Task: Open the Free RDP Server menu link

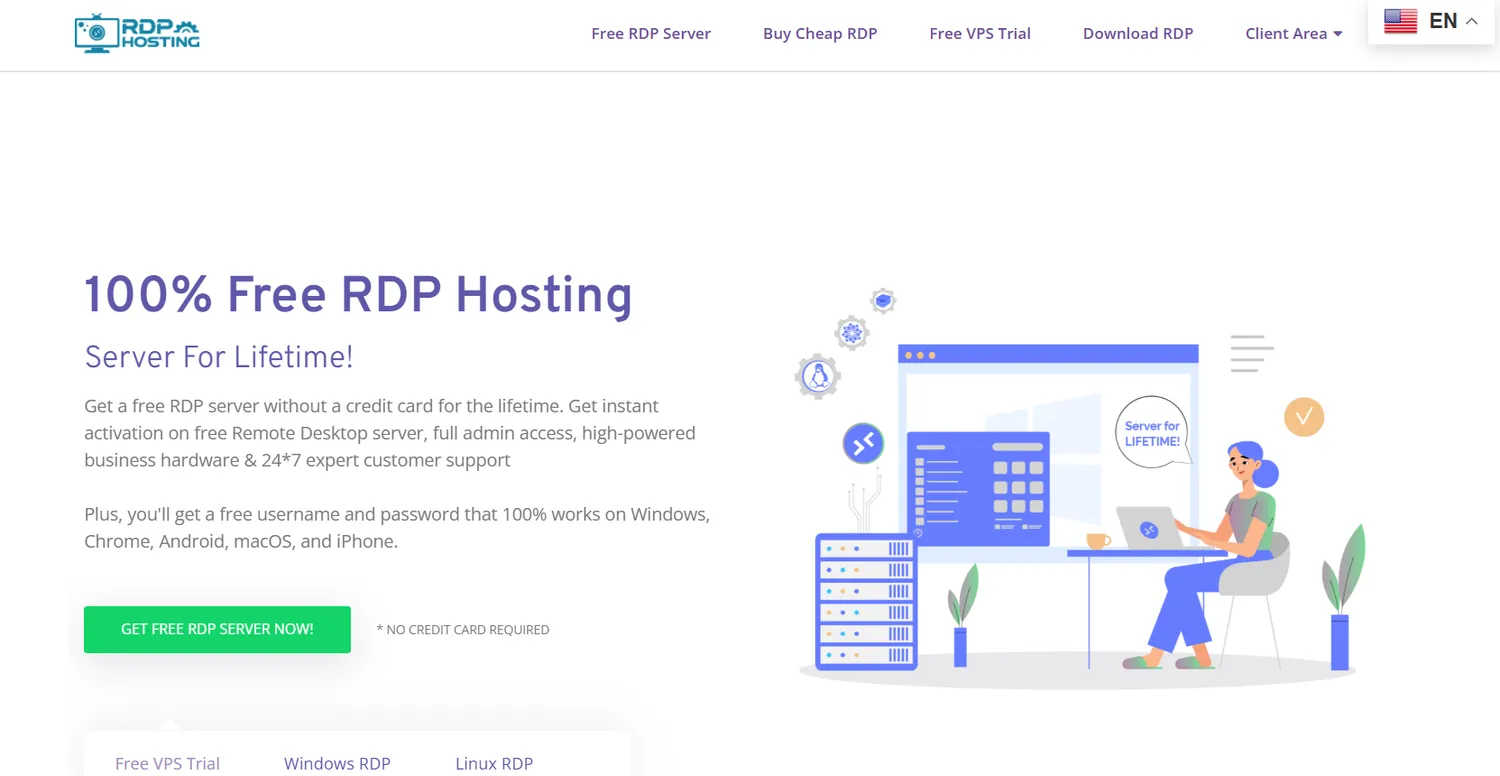Action: tap(651, 34)
